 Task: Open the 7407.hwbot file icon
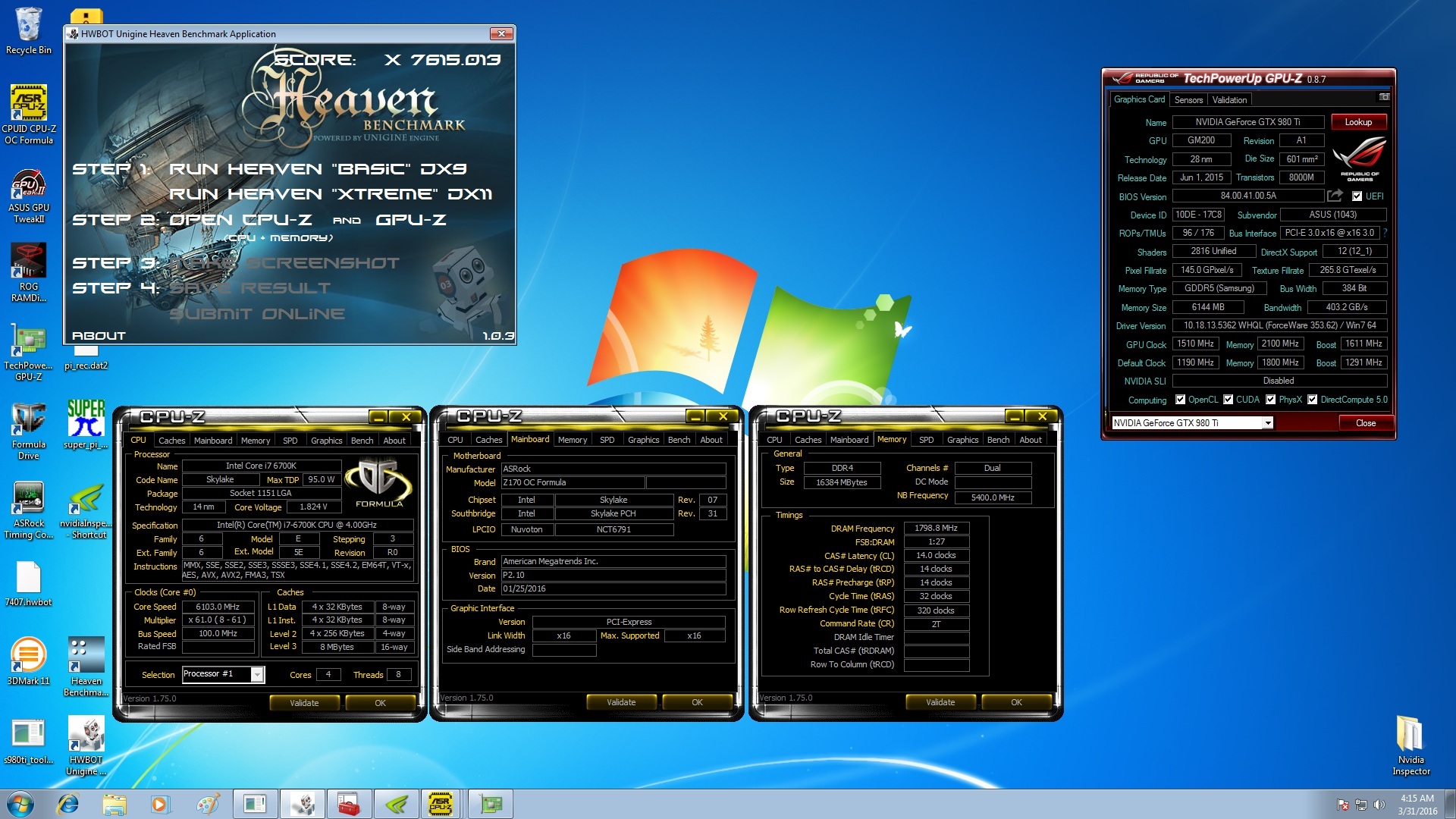(28, 584)
